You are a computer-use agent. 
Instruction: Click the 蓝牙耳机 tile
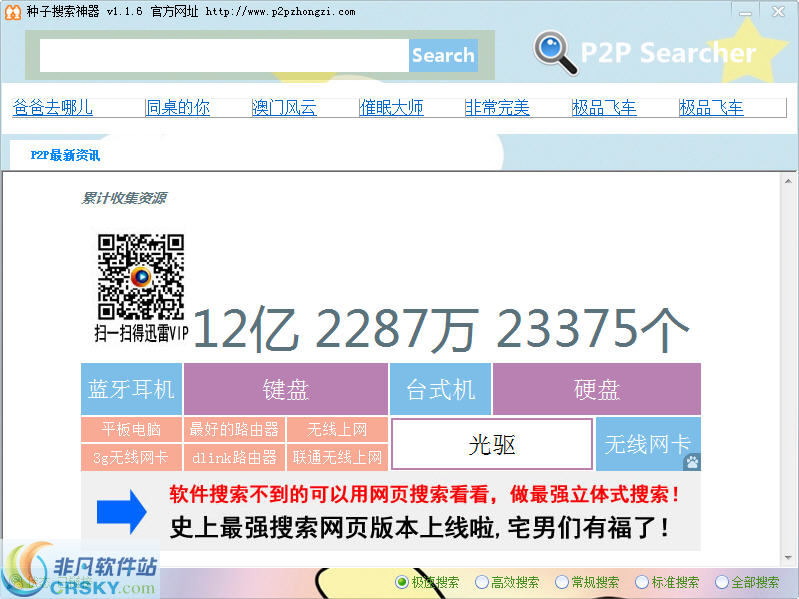pos(131,389)
